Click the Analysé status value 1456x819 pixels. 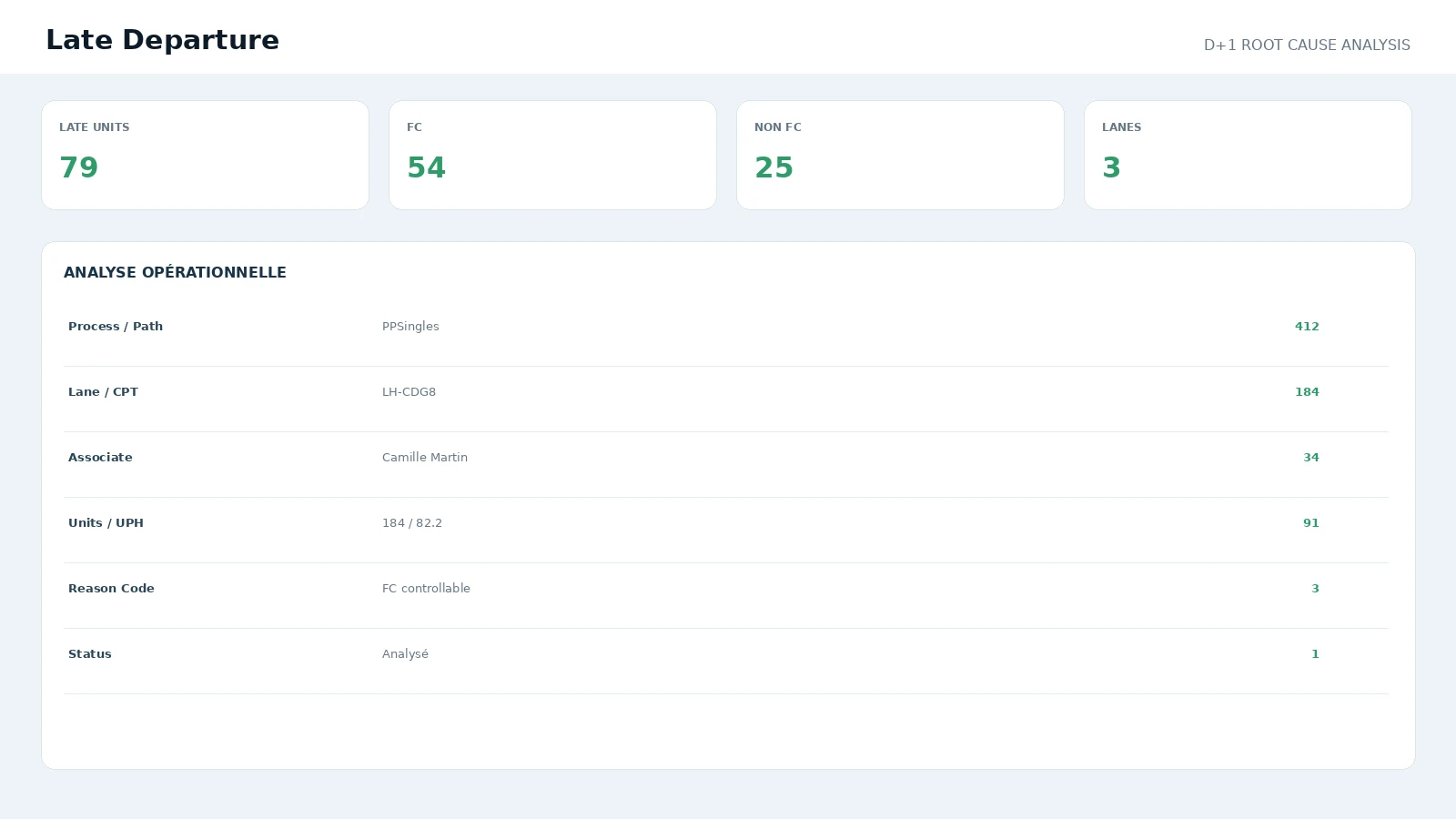(x=405, y=654)
